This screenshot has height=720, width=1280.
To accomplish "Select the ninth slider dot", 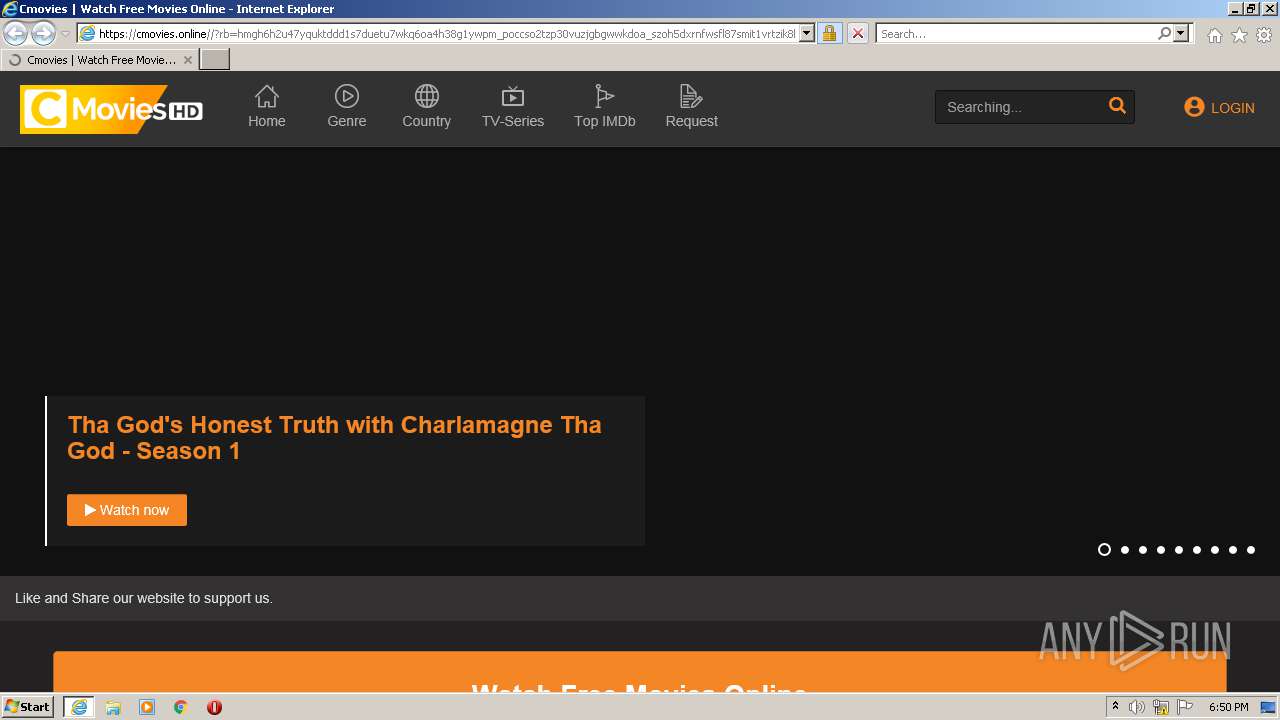I will click(1251, 550).
